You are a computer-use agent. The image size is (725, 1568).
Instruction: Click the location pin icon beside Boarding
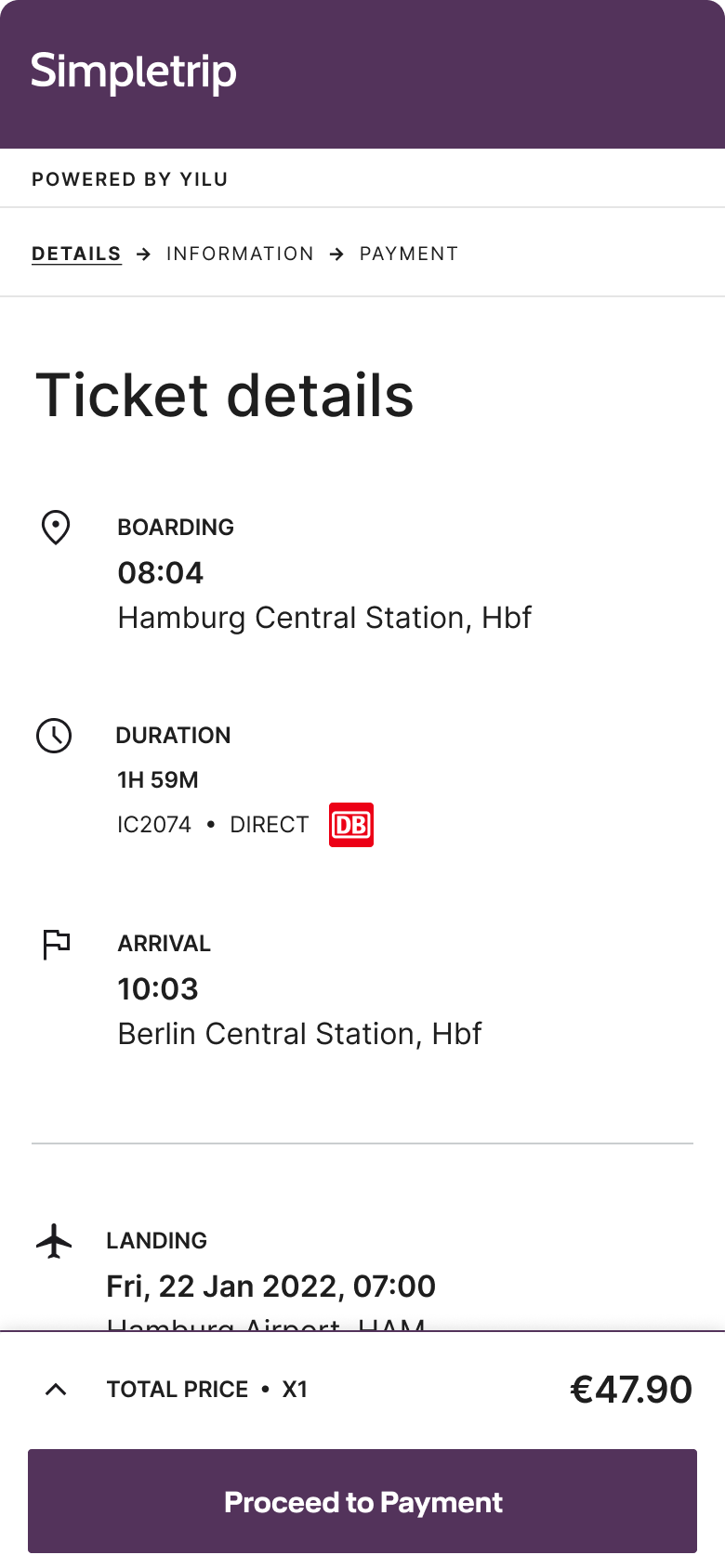(x=56, y=528)
